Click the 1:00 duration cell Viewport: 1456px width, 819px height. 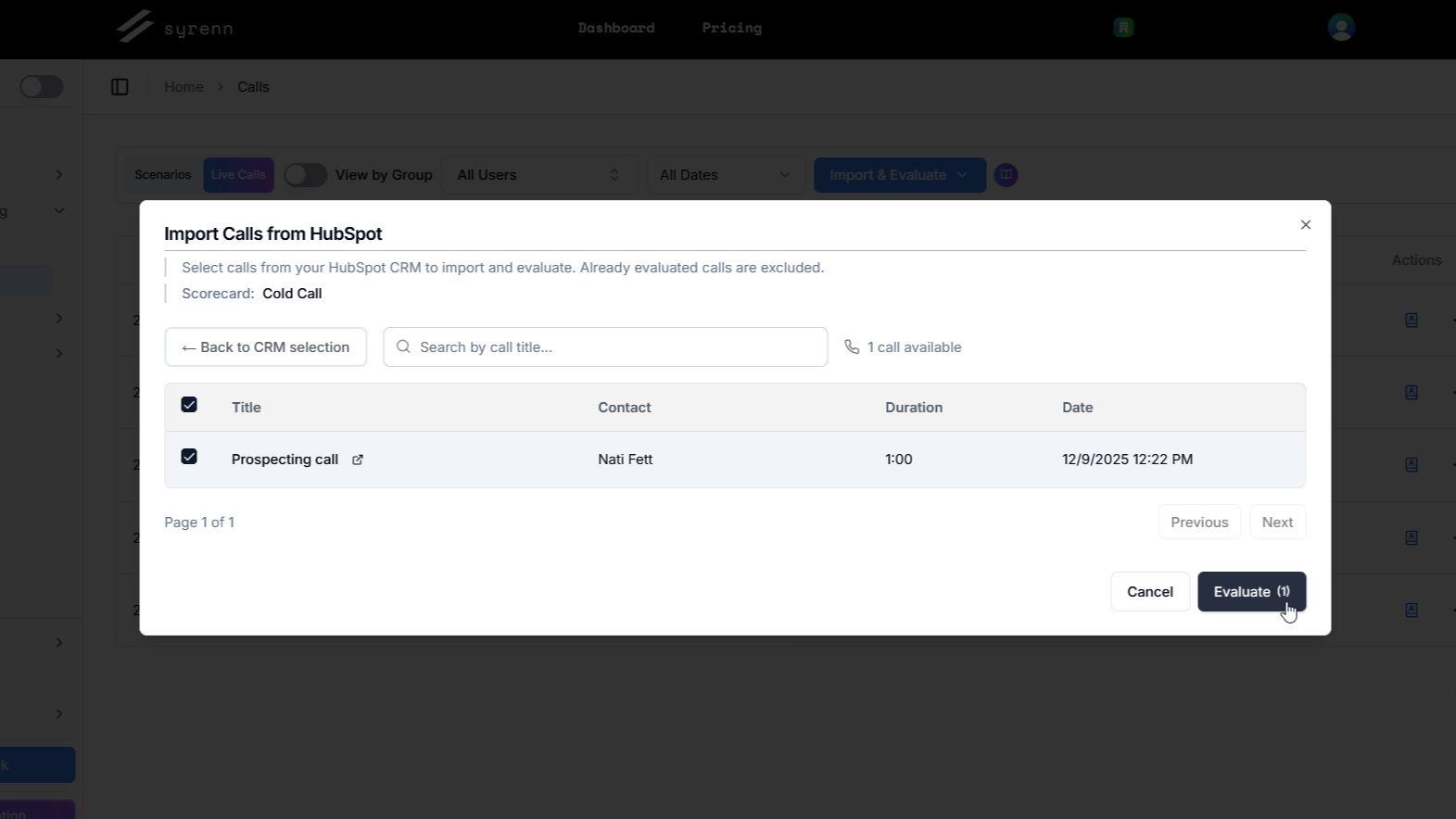[x=899, y=460]
